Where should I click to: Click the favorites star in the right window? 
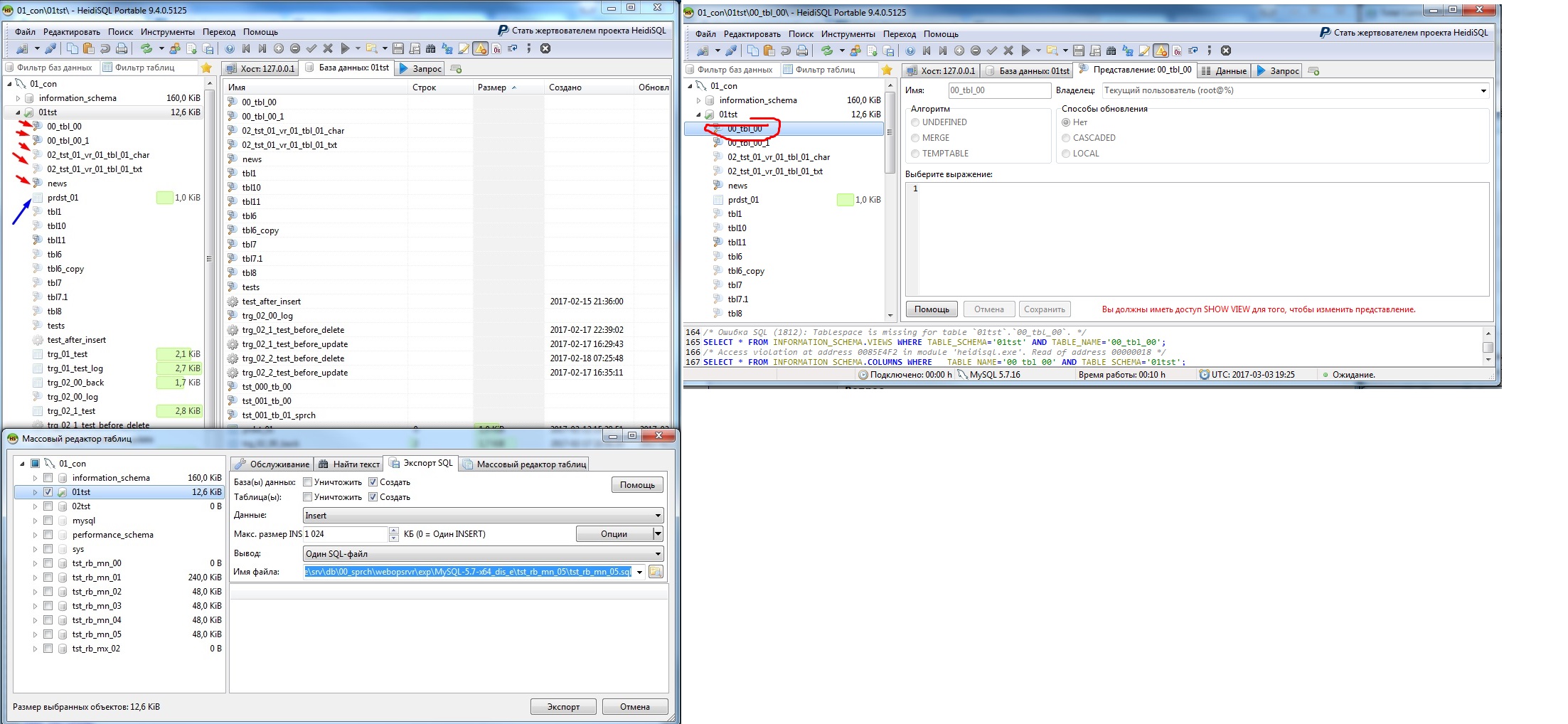(887, 70)
